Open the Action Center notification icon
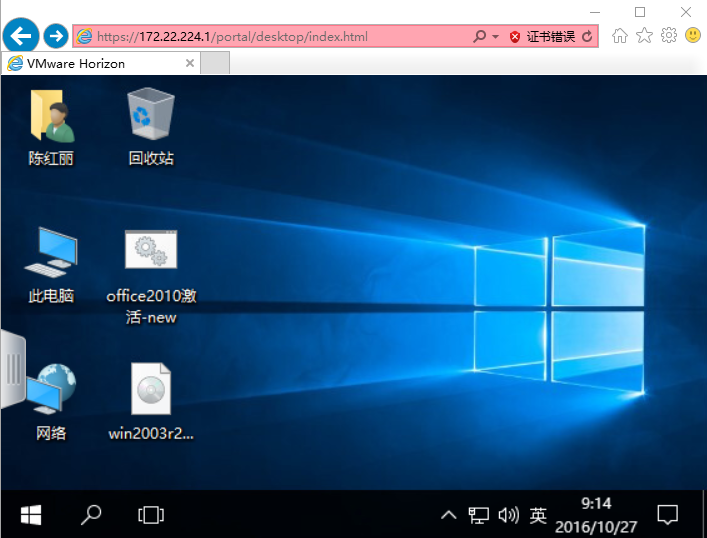707x538 pixels. pyautogui.click(x=667, y=515)
